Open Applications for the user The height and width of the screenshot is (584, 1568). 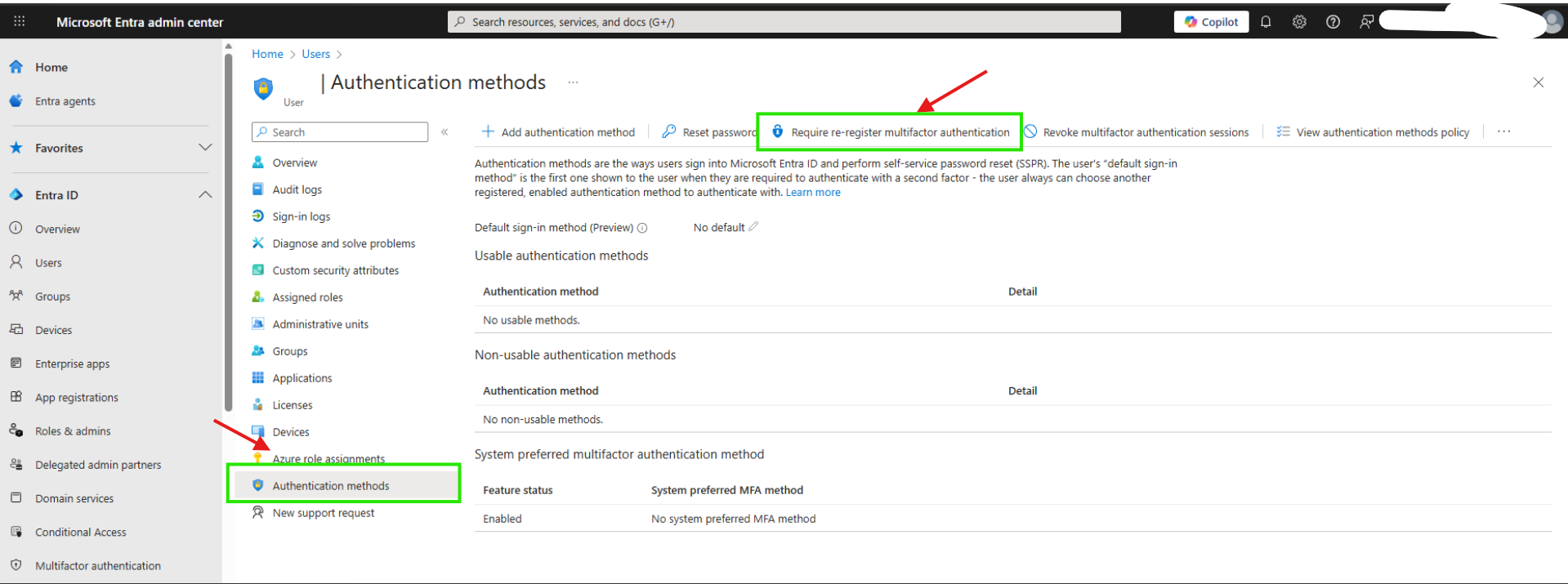(302, 378)
